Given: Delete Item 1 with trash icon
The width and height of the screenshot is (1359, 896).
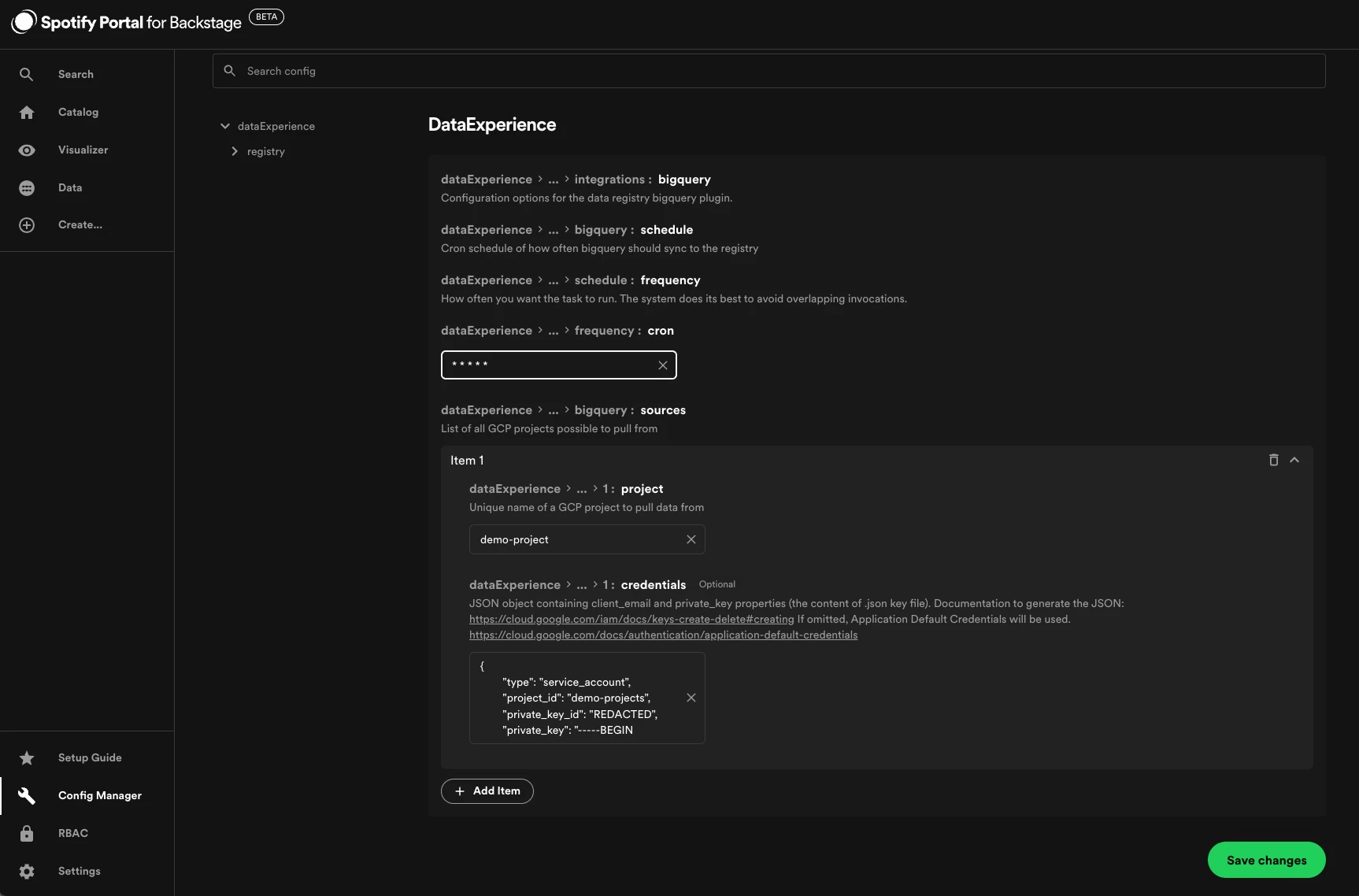Looking at the screenshot, I should tap(1273, 460).
